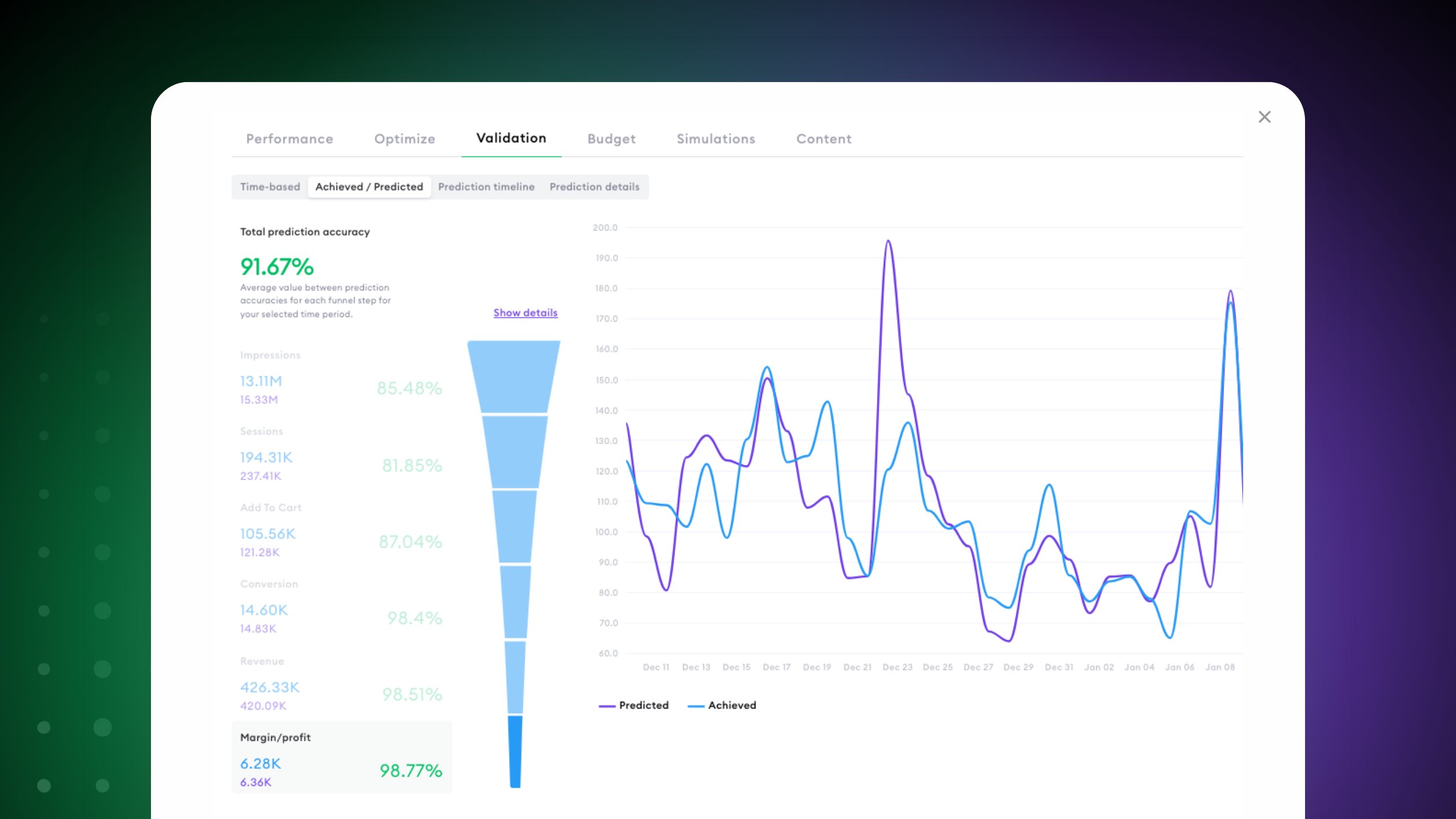The image size is (1456, 819).
Task: Select the Sessions funnel step row
Action: [x=341, y=455]
